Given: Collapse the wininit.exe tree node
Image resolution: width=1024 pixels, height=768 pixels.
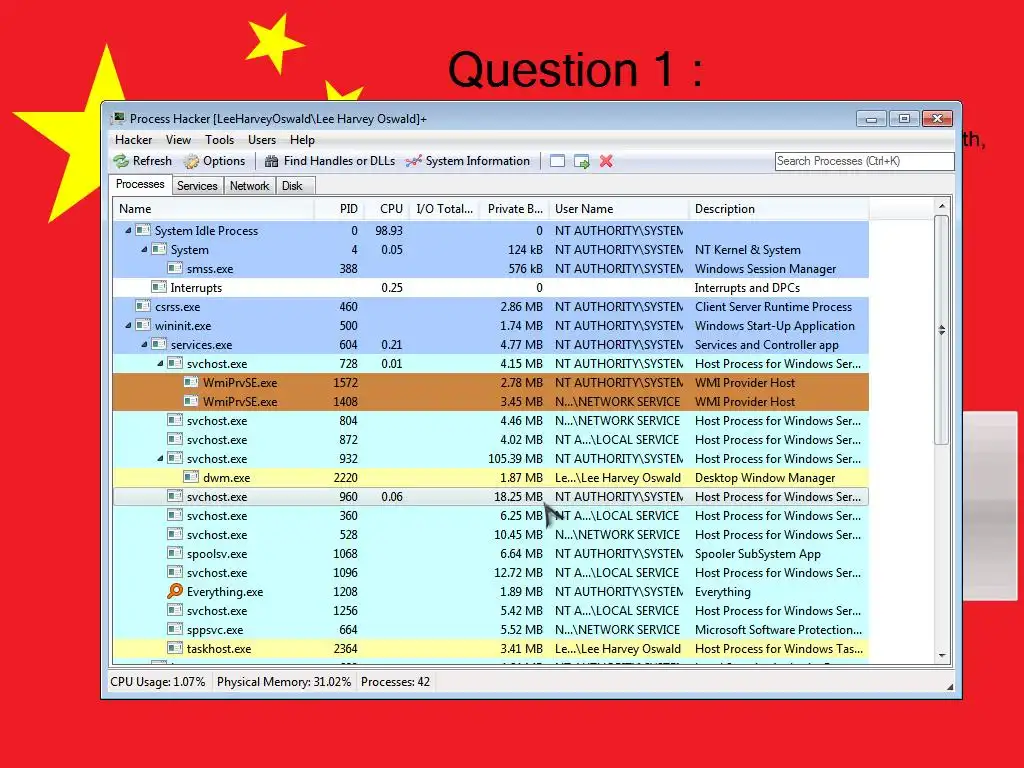Looking at the screenshot, I should click(x=129, y=325).
